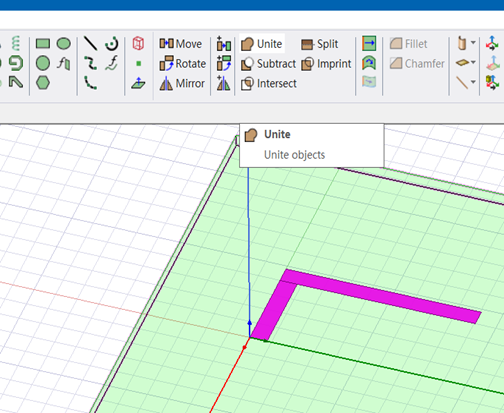Click the Rotate button
Image resolution: width=504 pixels, height=413 pixels.
(183, 63)
